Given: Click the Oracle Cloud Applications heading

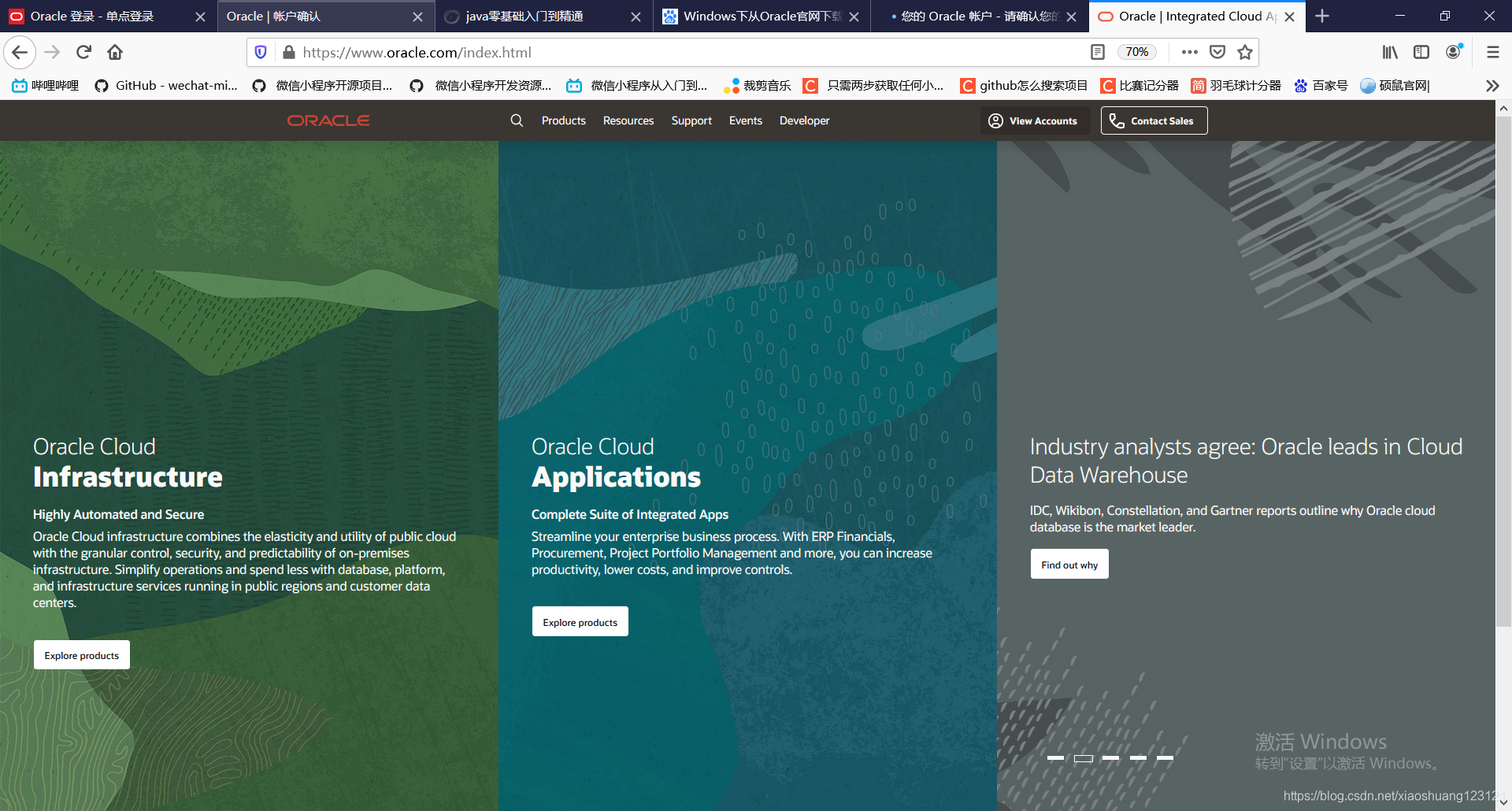Looking at the screenshot, I should coord(616,462).
